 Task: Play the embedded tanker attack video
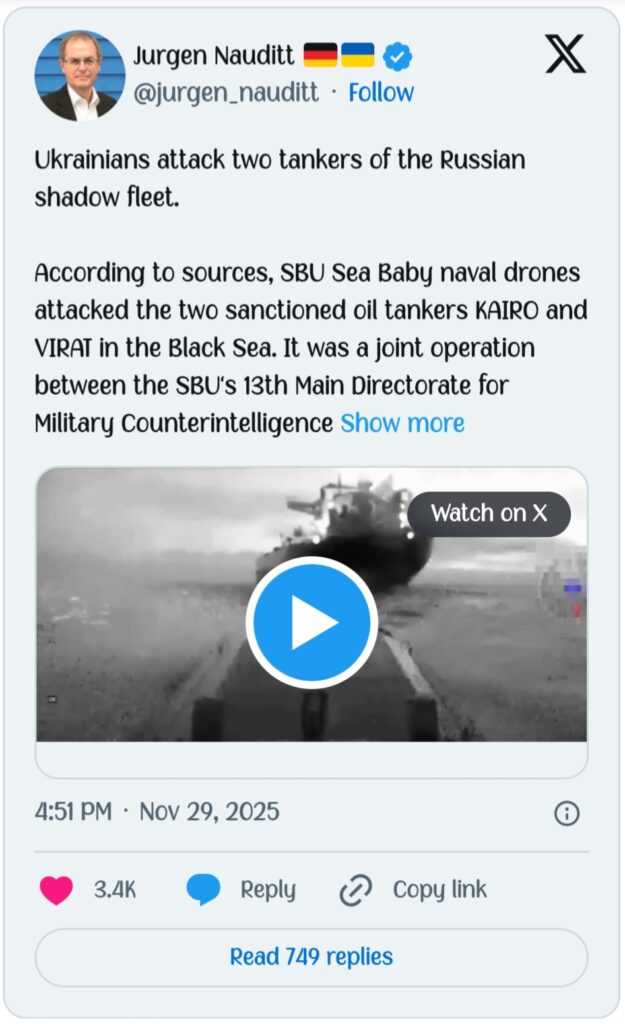(x=311, y=622)
